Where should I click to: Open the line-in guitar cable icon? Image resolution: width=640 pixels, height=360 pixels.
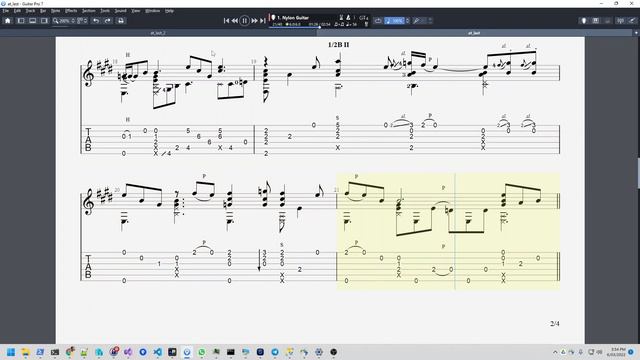pos(632,21)
